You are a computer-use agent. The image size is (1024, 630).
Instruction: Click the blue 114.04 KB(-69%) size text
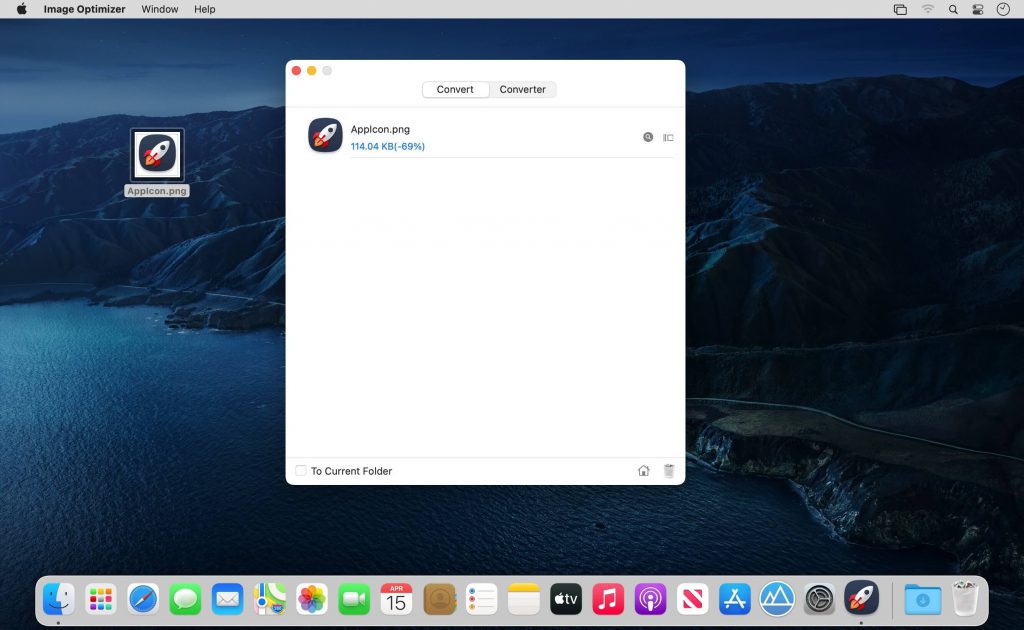pyautogui.click(x=385, y=146)
